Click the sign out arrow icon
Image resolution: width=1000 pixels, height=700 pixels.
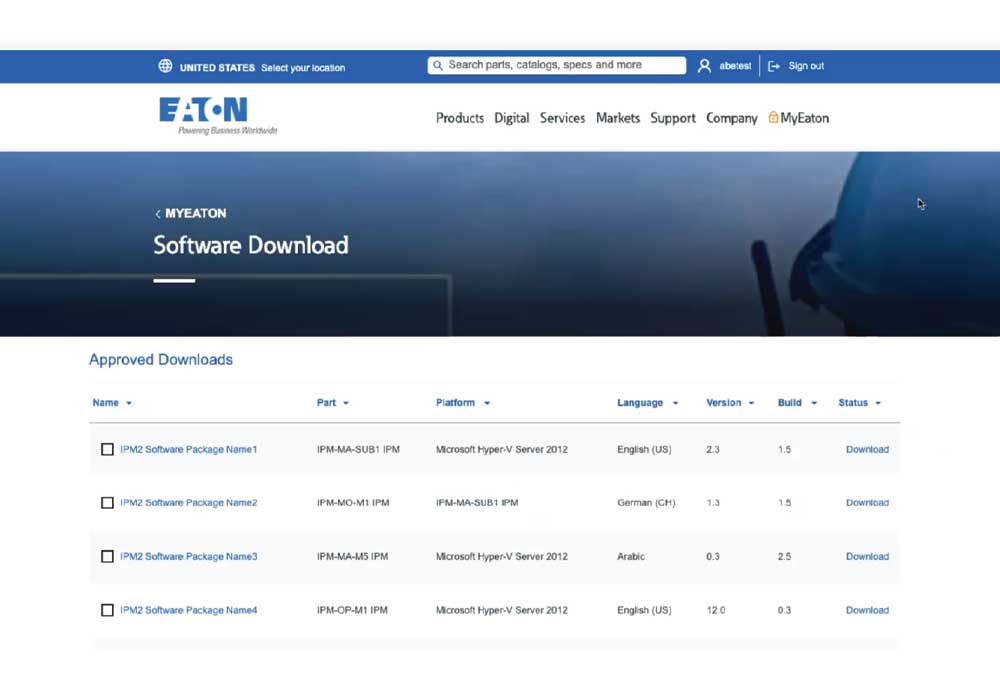click(x=774, y=66)
